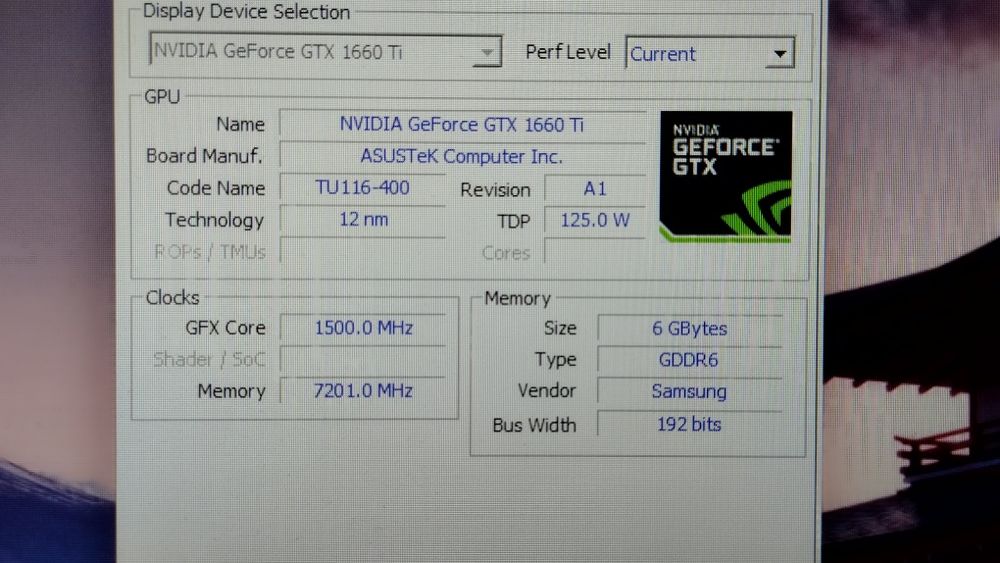This screenshot has width=1000, height=563.
Task: Click the Bus Width label
Action: tap(534, 425)
